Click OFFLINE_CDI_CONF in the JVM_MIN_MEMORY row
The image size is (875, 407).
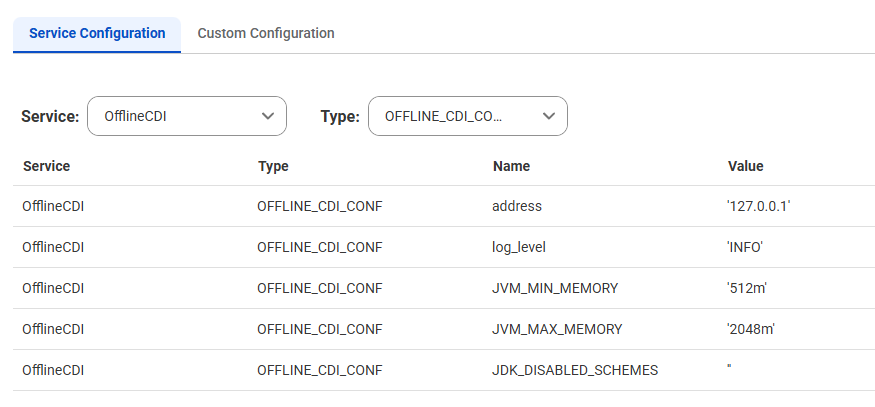point(320,288)
